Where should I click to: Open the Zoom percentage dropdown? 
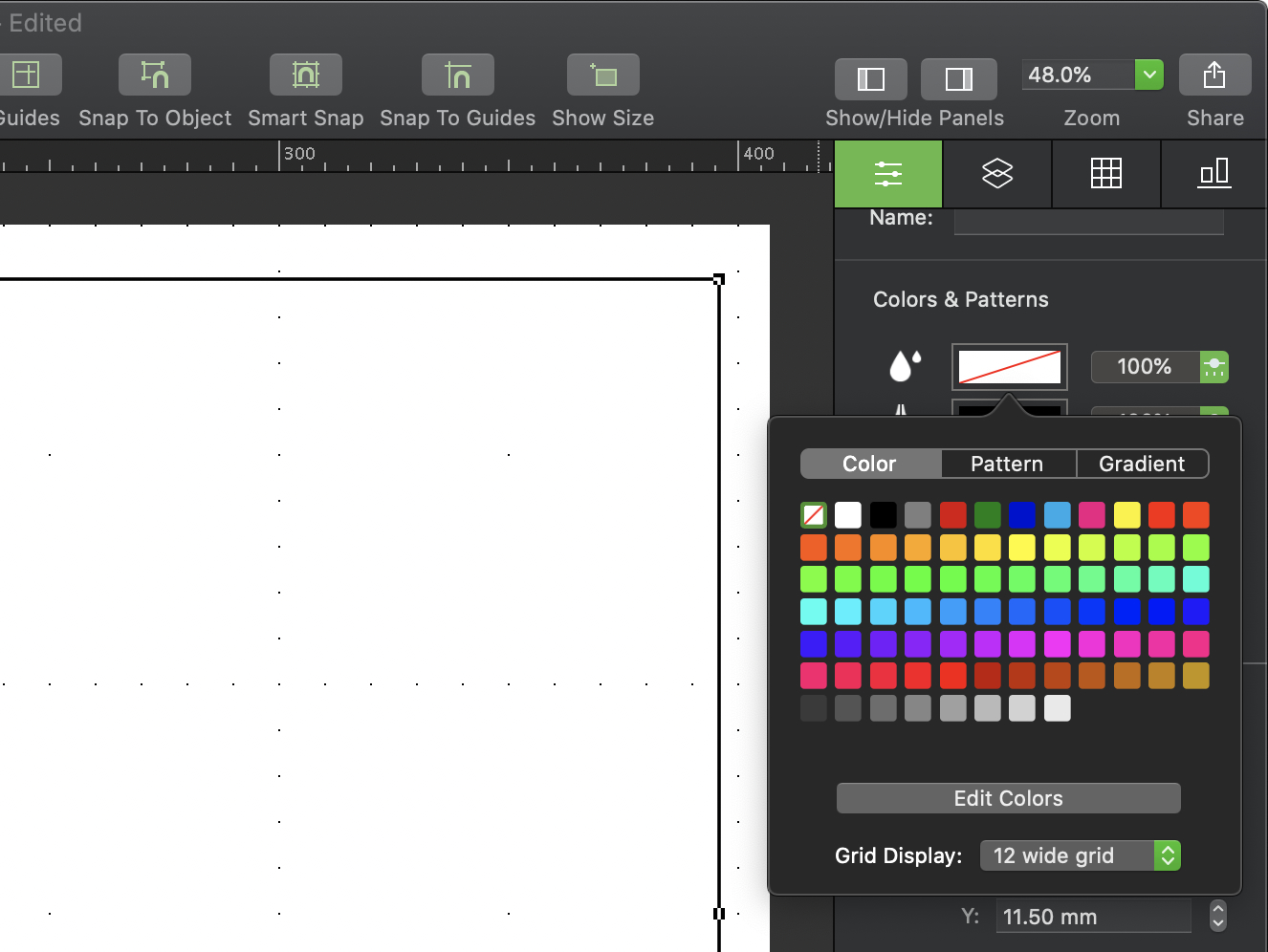1149,75
